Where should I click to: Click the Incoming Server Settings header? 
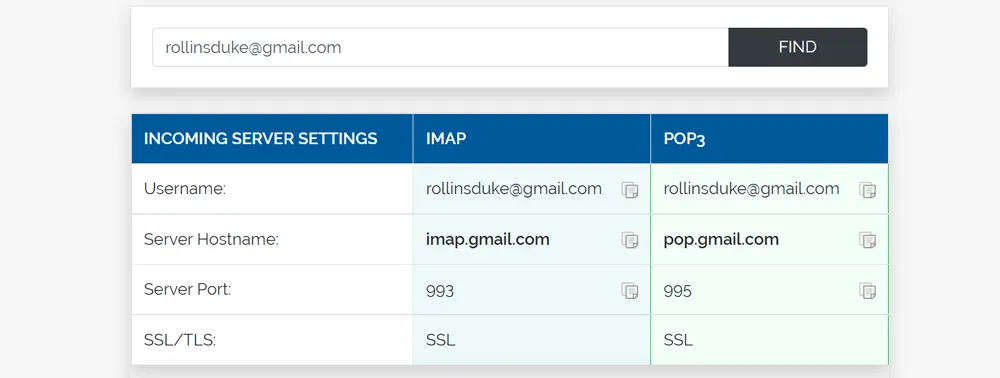pyautogui.click(x=260, y=138)
